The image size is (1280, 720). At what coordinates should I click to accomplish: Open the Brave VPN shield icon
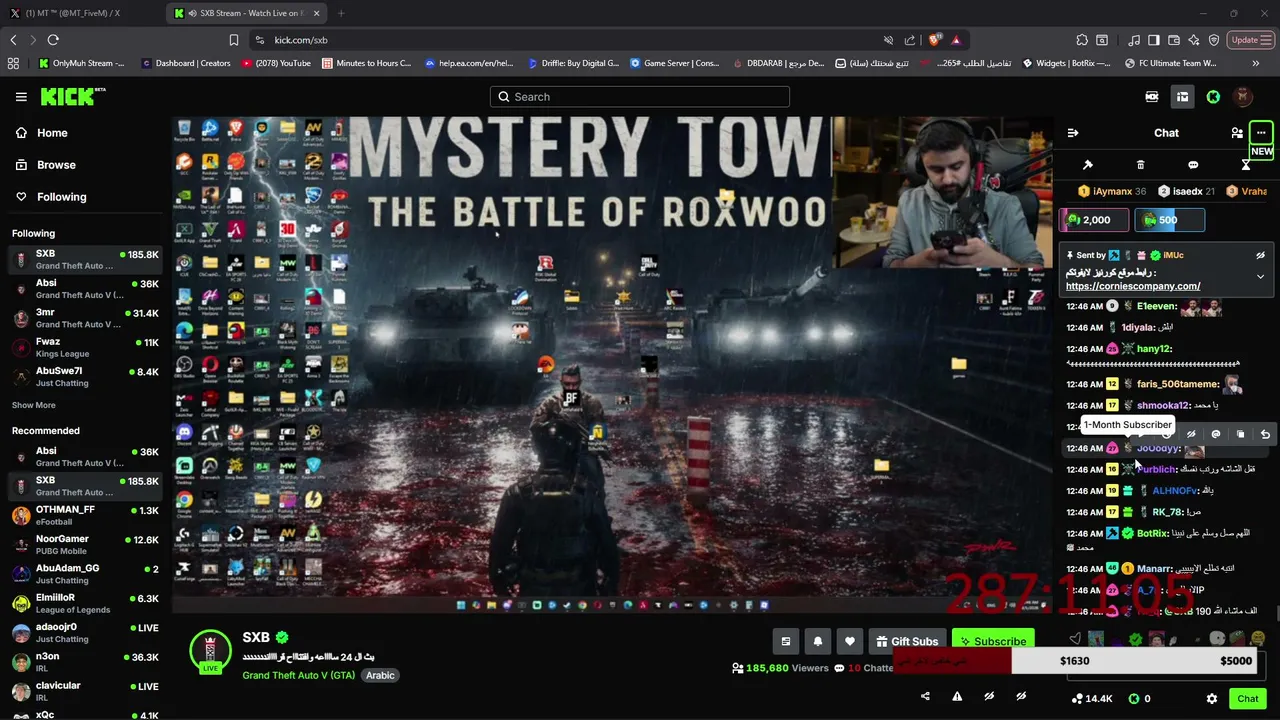[x=1214, y=40]
